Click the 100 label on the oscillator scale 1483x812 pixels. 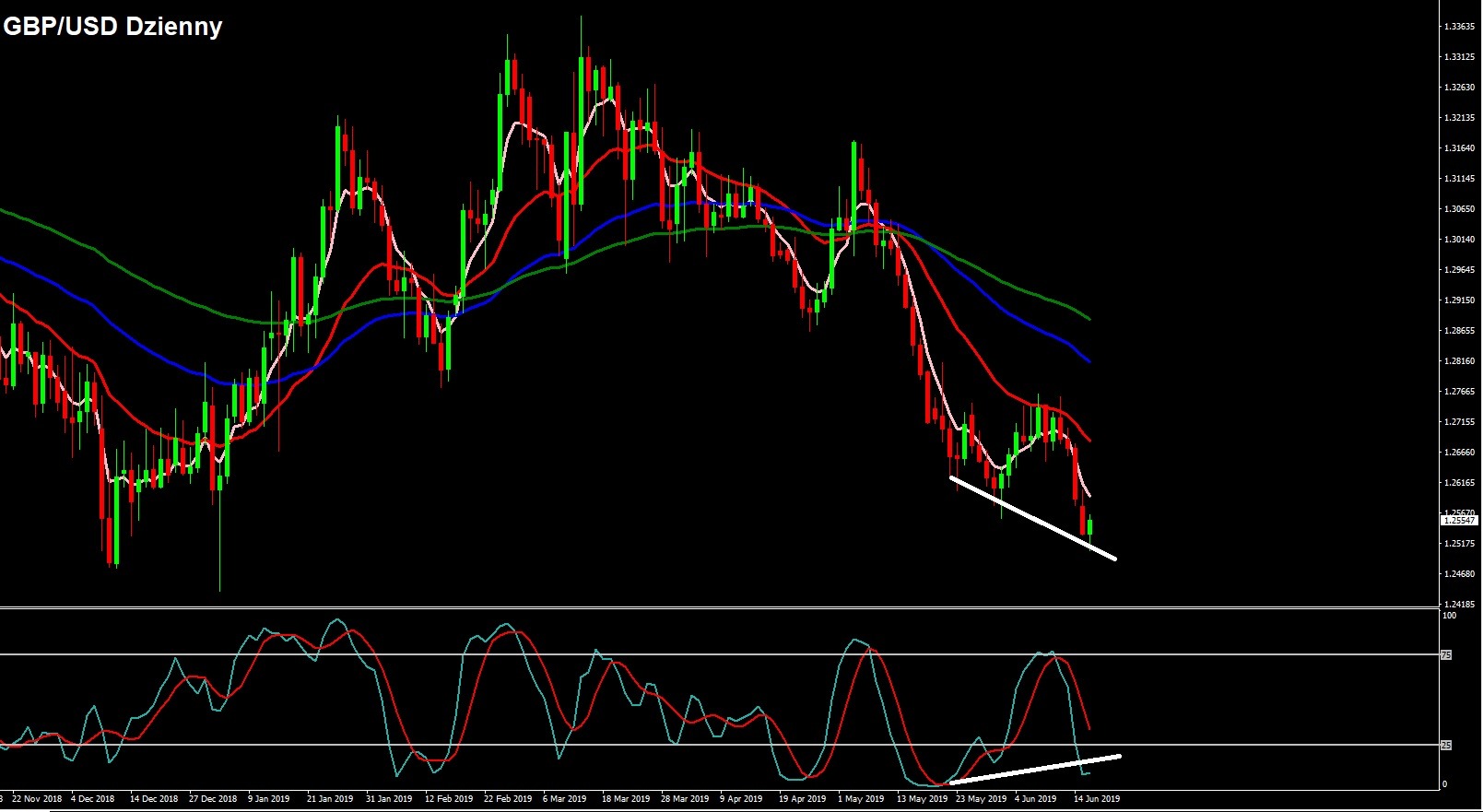[1449, 616]
